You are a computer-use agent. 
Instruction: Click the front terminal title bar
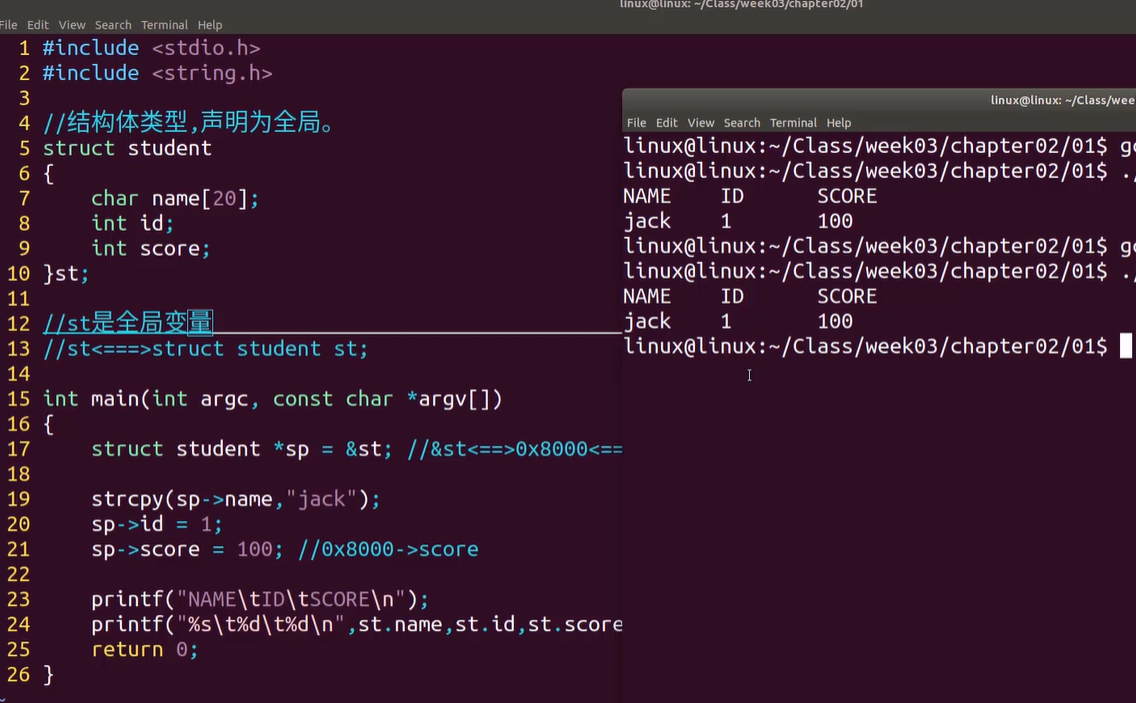coord(879,100)
